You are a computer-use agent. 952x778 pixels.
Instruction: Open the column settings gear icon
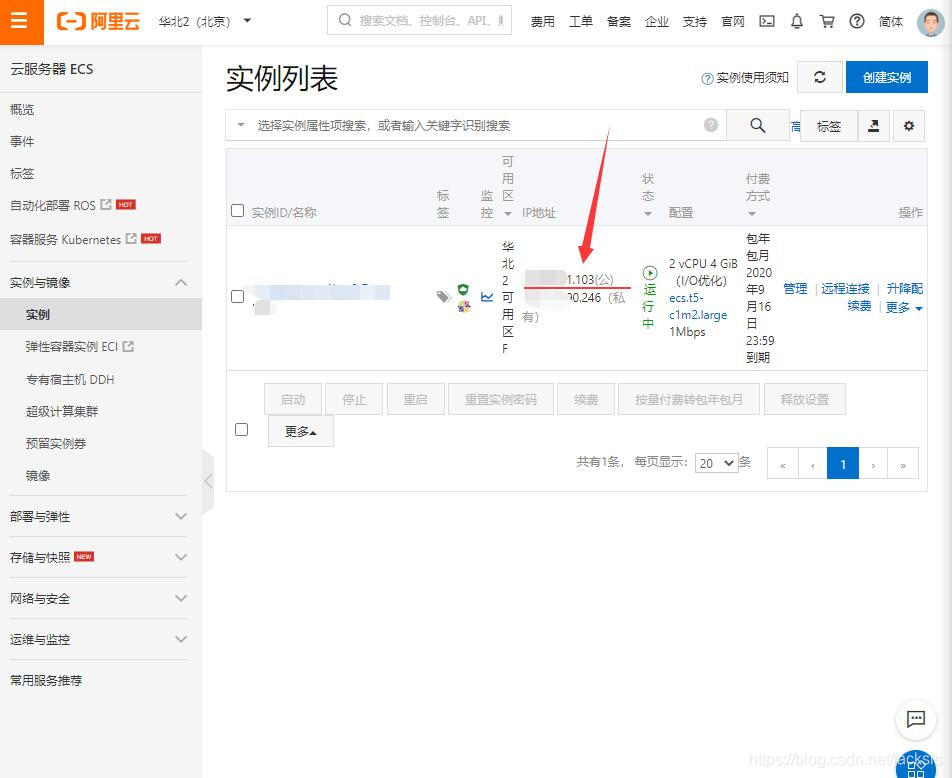[x=908, y=126]
